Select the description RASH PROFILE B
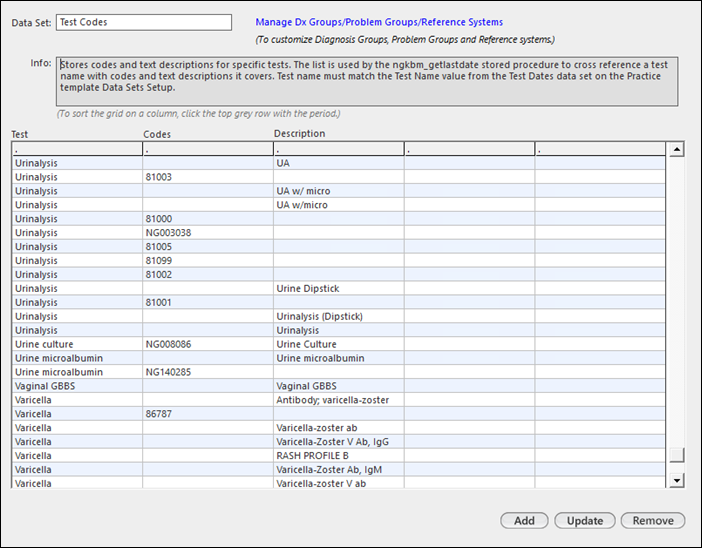The width and height of the screenshot is (702, 548). (x=338, y=455)
